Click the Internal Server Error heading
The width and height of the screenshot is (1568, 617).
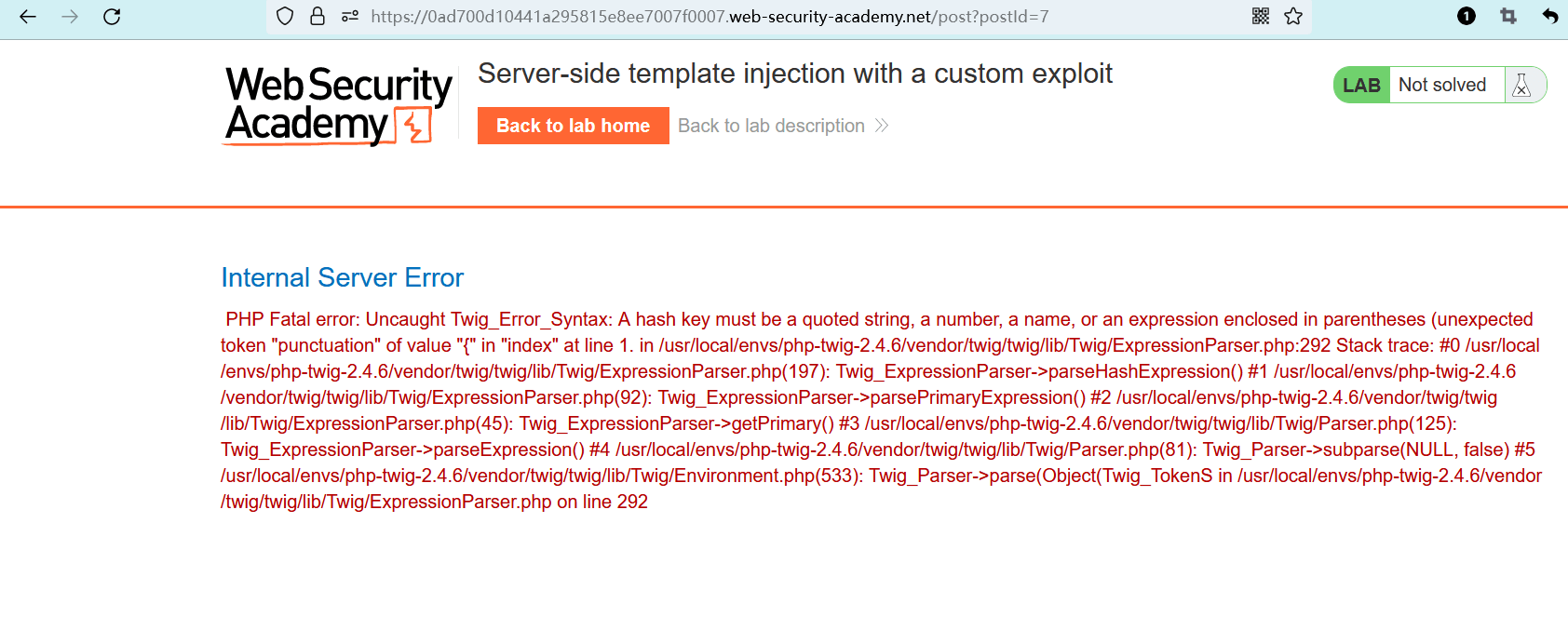[342, 277]
